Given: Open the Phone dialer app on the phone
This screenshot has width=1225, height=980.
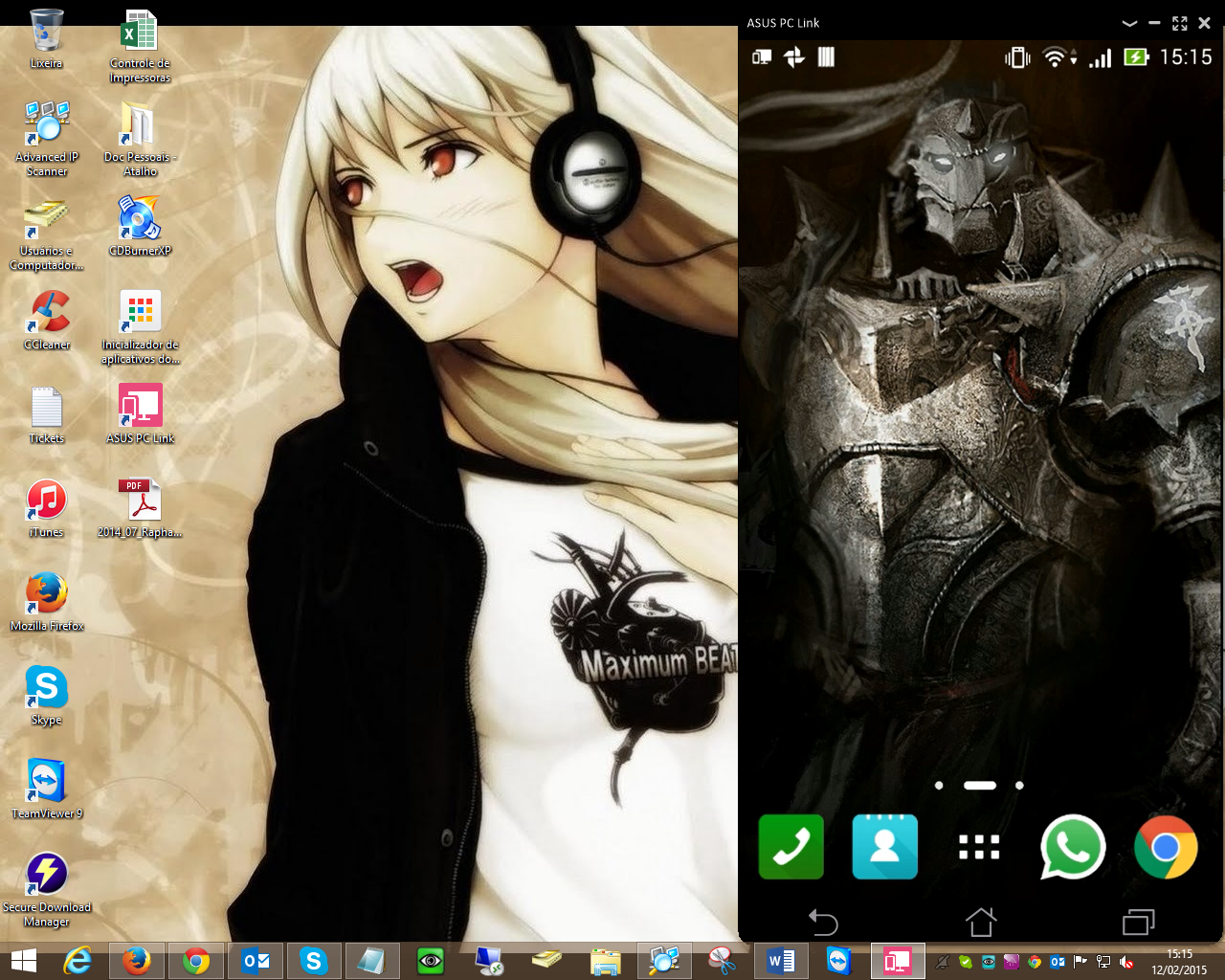Looking at the screenshot, I should click(x=791, y=847).
